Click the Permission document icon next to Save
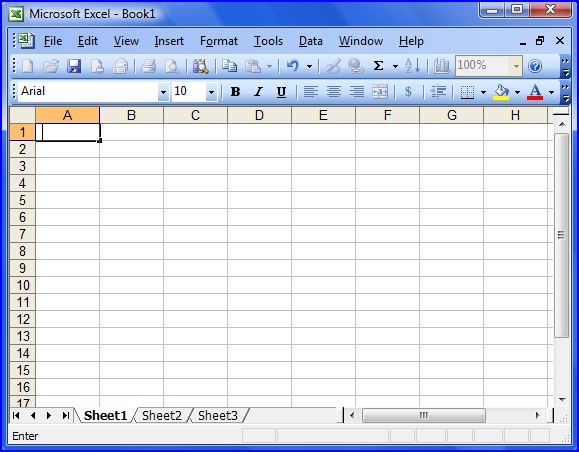 click(x=97, y=66)
